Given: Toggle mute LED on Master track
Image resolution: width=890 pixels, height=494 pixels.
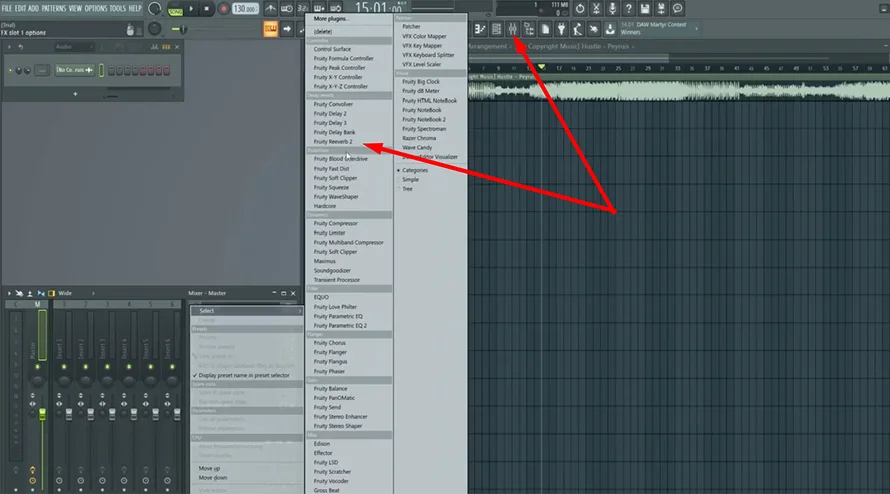Looking at the screenshot, I should [37, 367].
